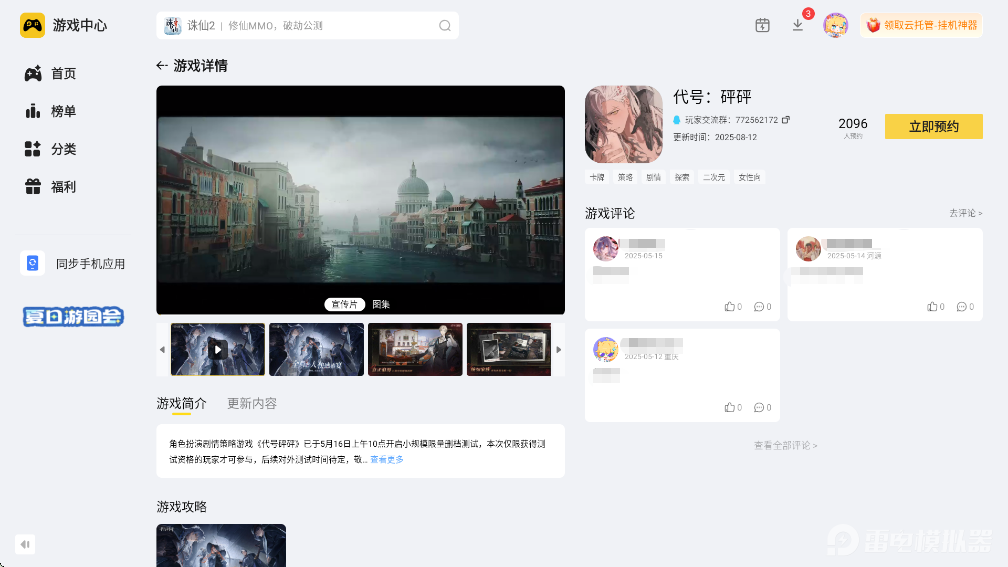This screenshot has height=567, width=1008.
Task: Click the magnifier search icon
Action: [x=445, y=26]
